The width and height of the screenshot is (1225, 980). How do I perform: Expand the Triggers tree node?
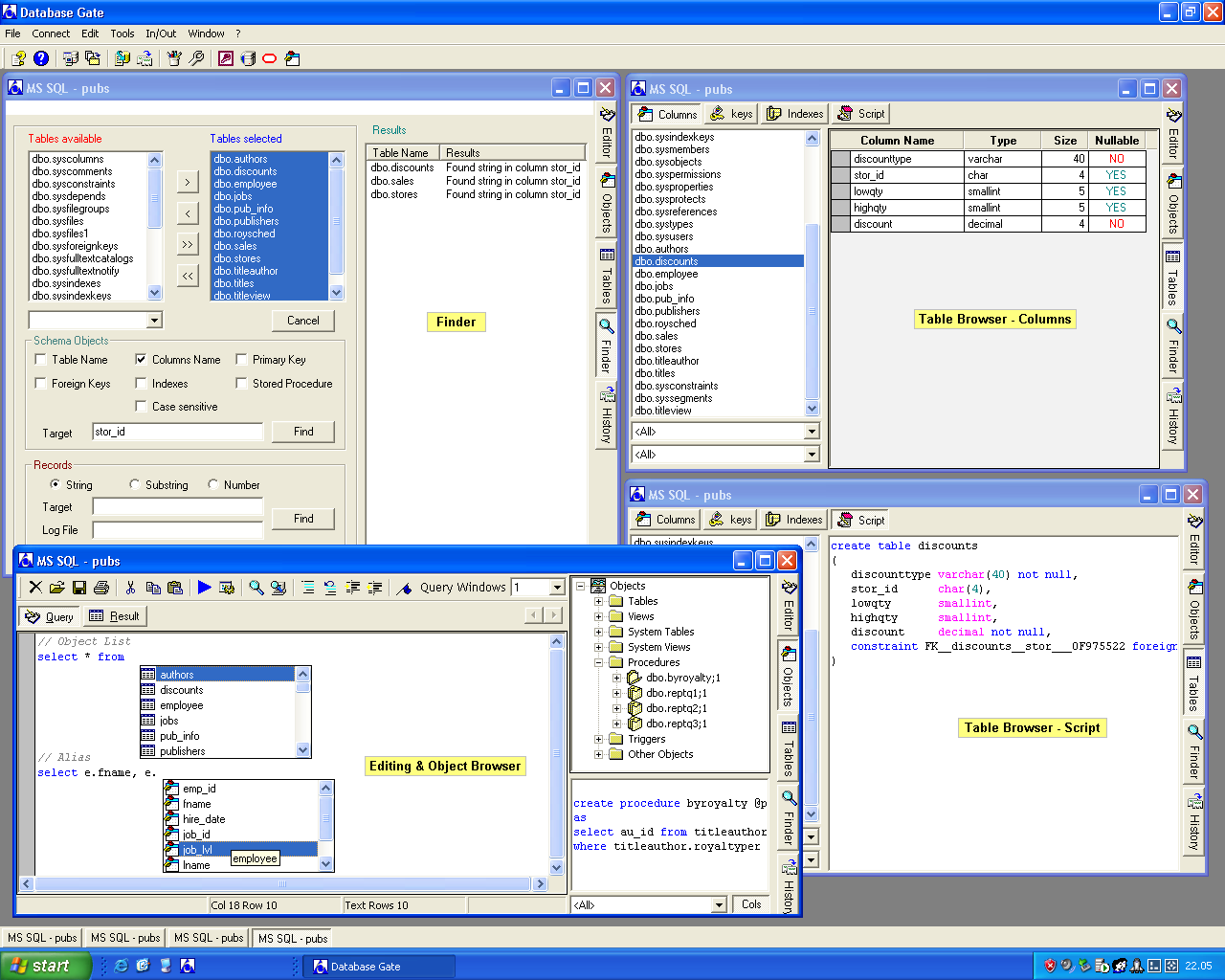599,739
